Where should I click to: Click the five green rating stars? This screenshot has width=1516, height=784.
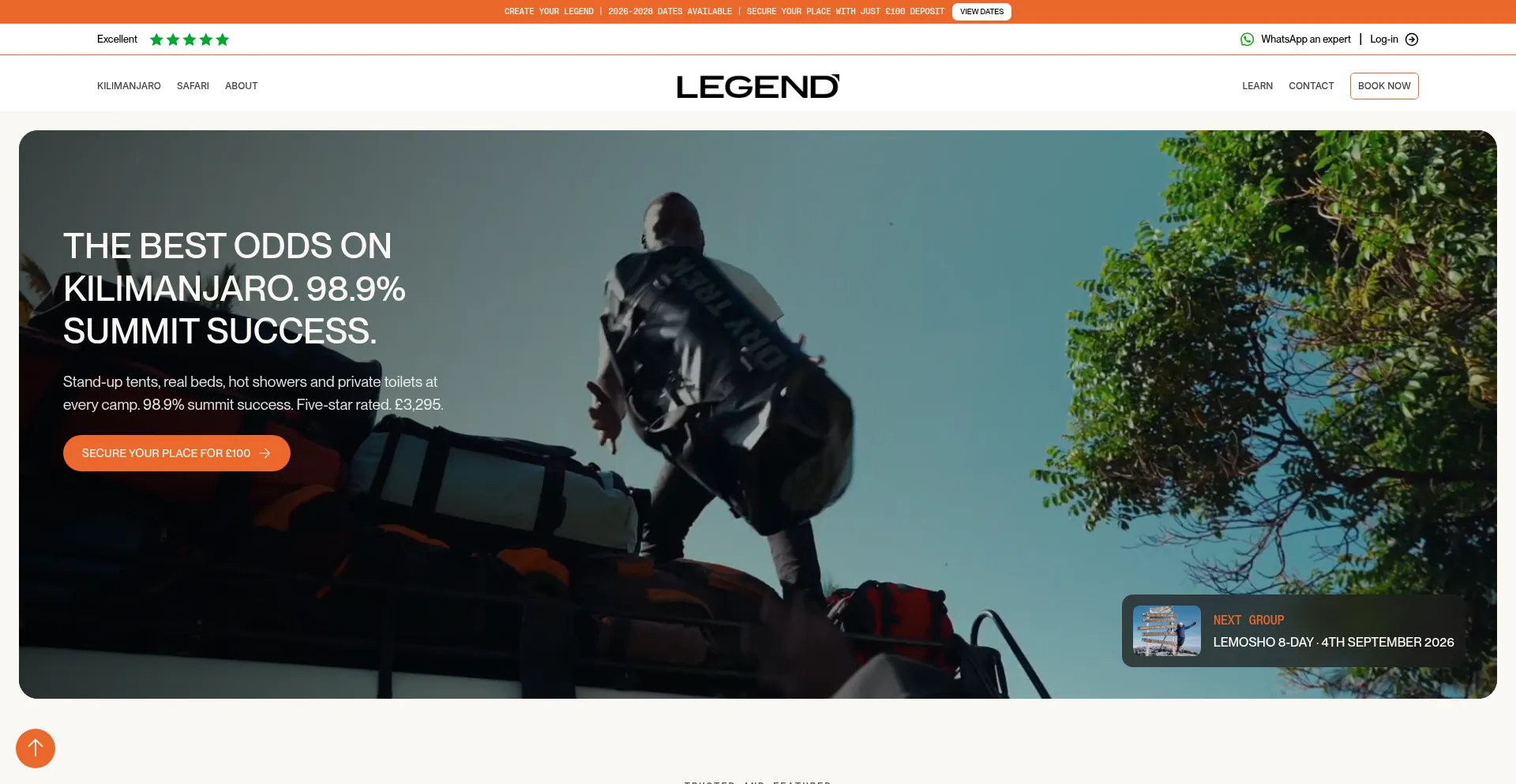point(189,39)
